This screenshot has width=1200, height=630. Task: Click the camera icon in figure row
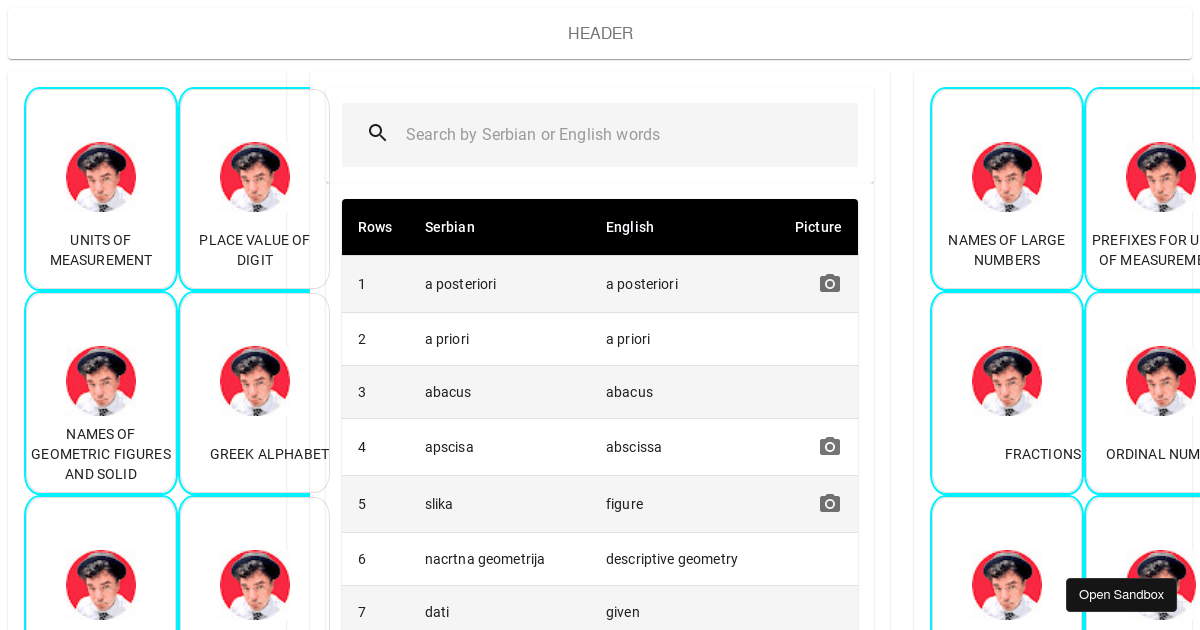tap(829, 504)
